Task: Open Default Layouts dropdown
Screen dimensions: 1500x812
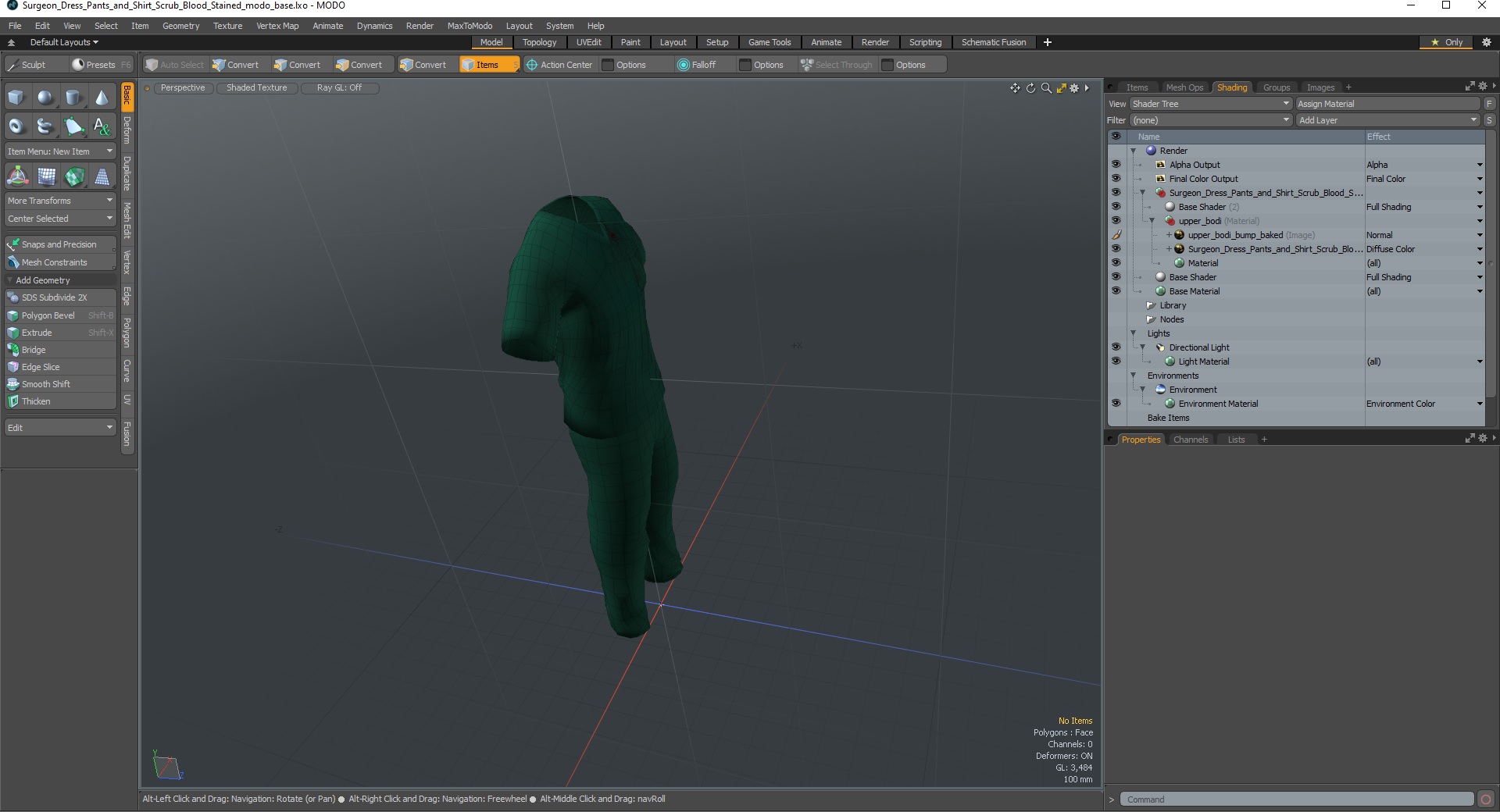Action: [64, 42]
